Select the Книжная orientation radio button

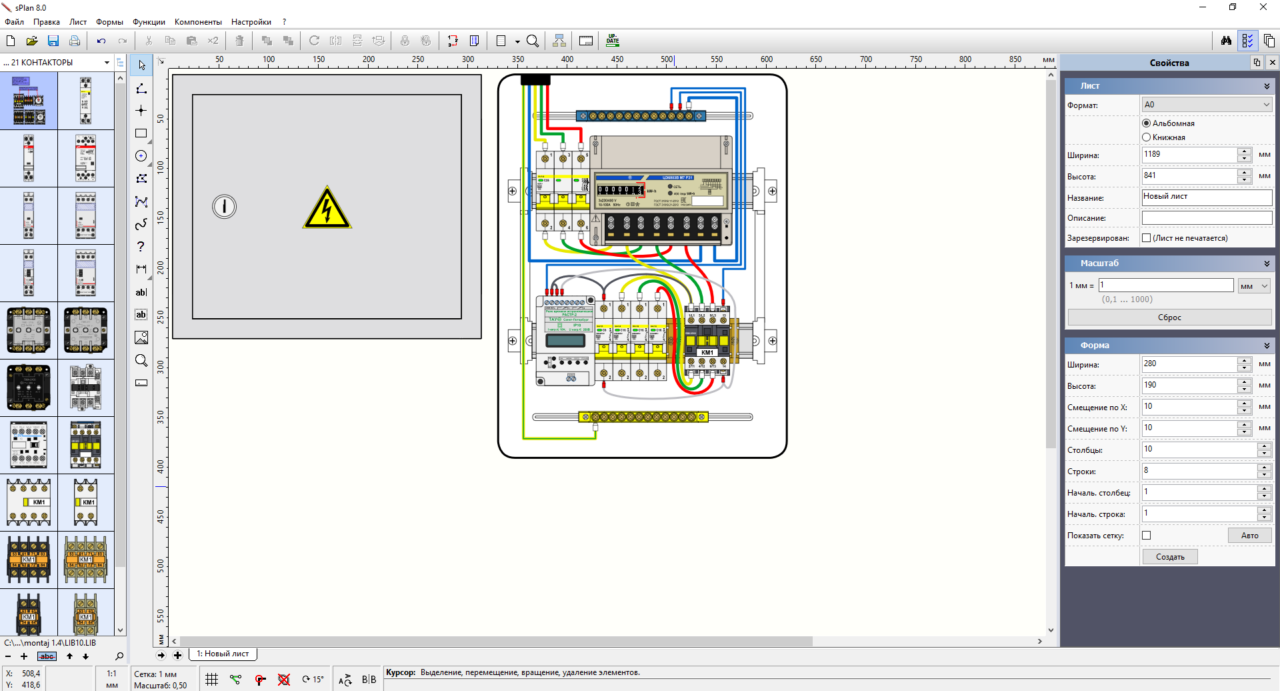(x=1146, y=137)
